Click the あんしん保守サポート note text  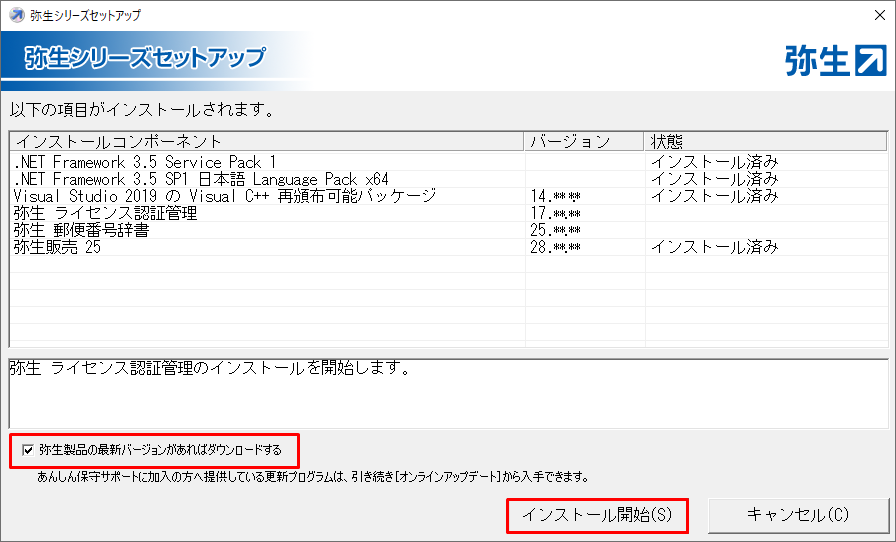(313, 476)
